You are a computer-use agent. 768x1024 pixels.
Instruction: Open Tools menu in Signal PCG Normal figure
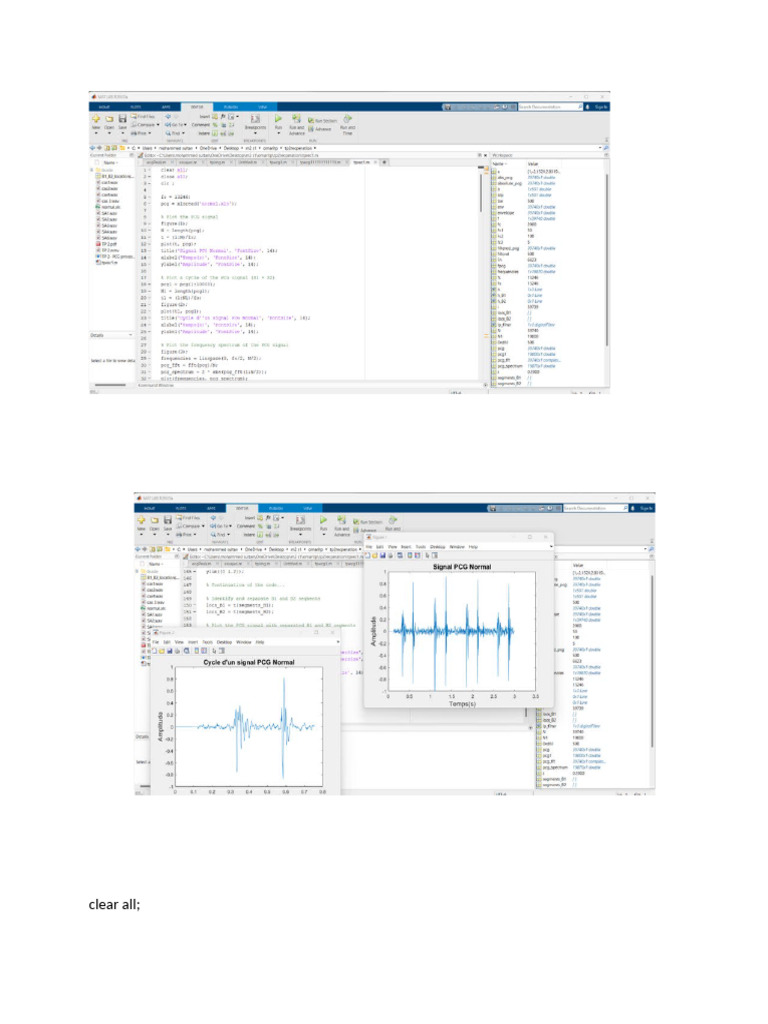click(x=421, y=547)
